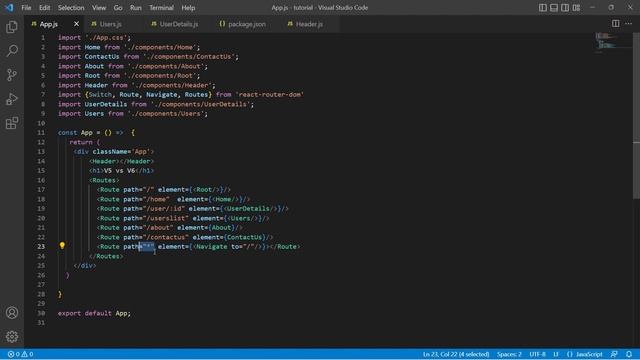Open the Go menu
The height and width of the screenshot is (360, 640).
click(x=118, y=8)
